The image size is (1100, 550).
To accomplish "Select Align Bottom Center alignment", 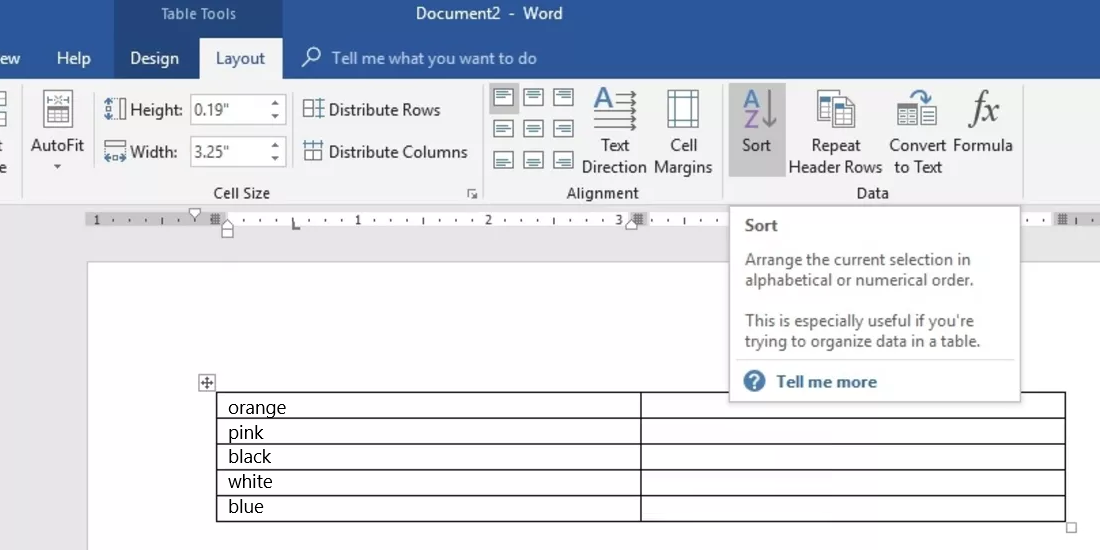I will click(534, 160).
